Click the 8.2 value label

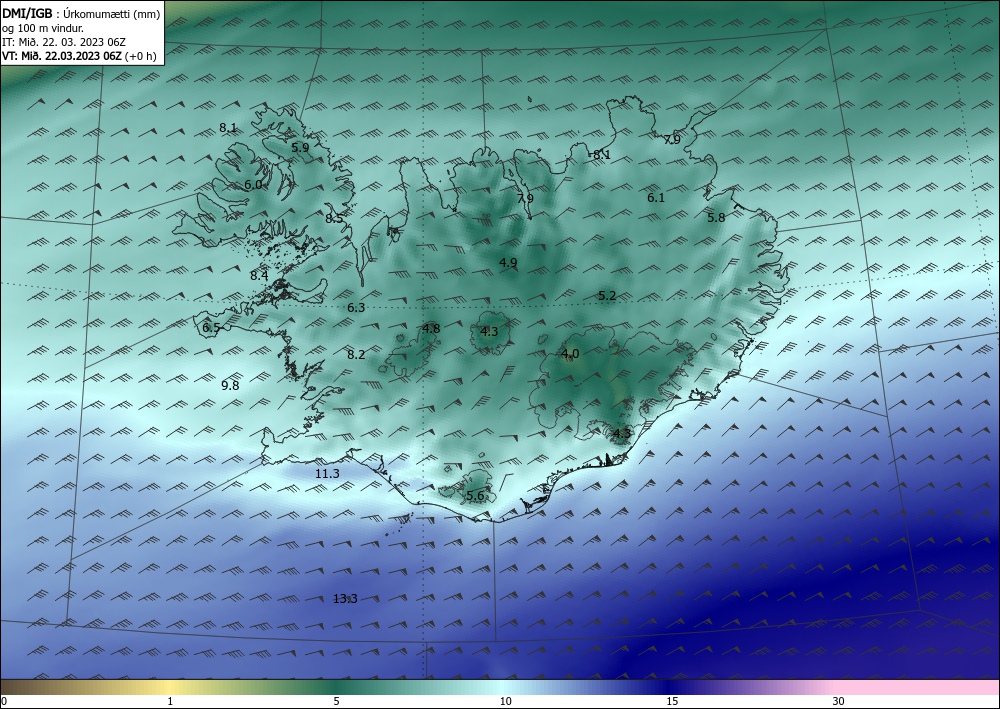coord(356,355)
